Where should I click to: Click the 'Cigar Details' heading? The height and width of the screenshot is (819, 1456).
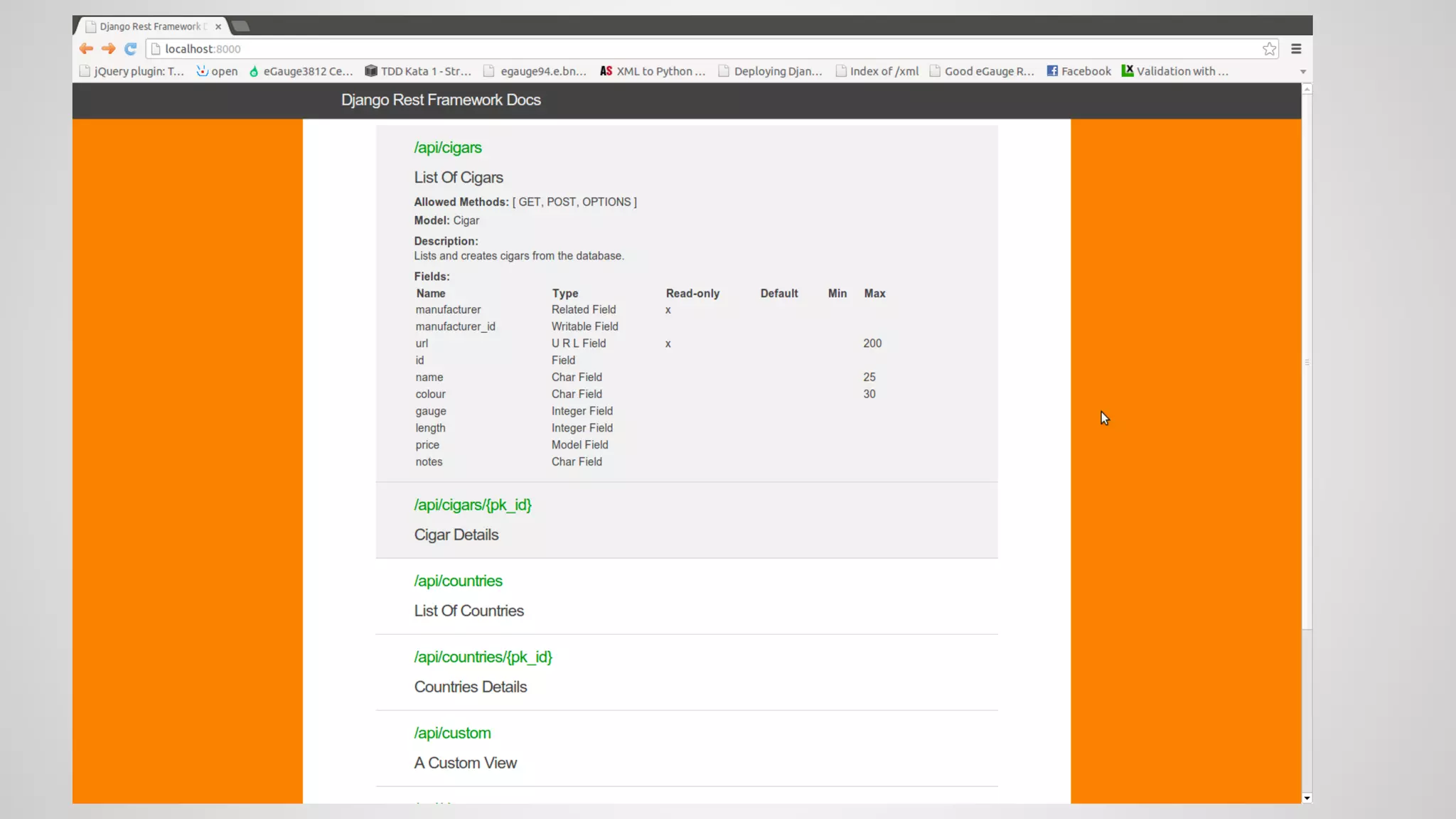456,535
